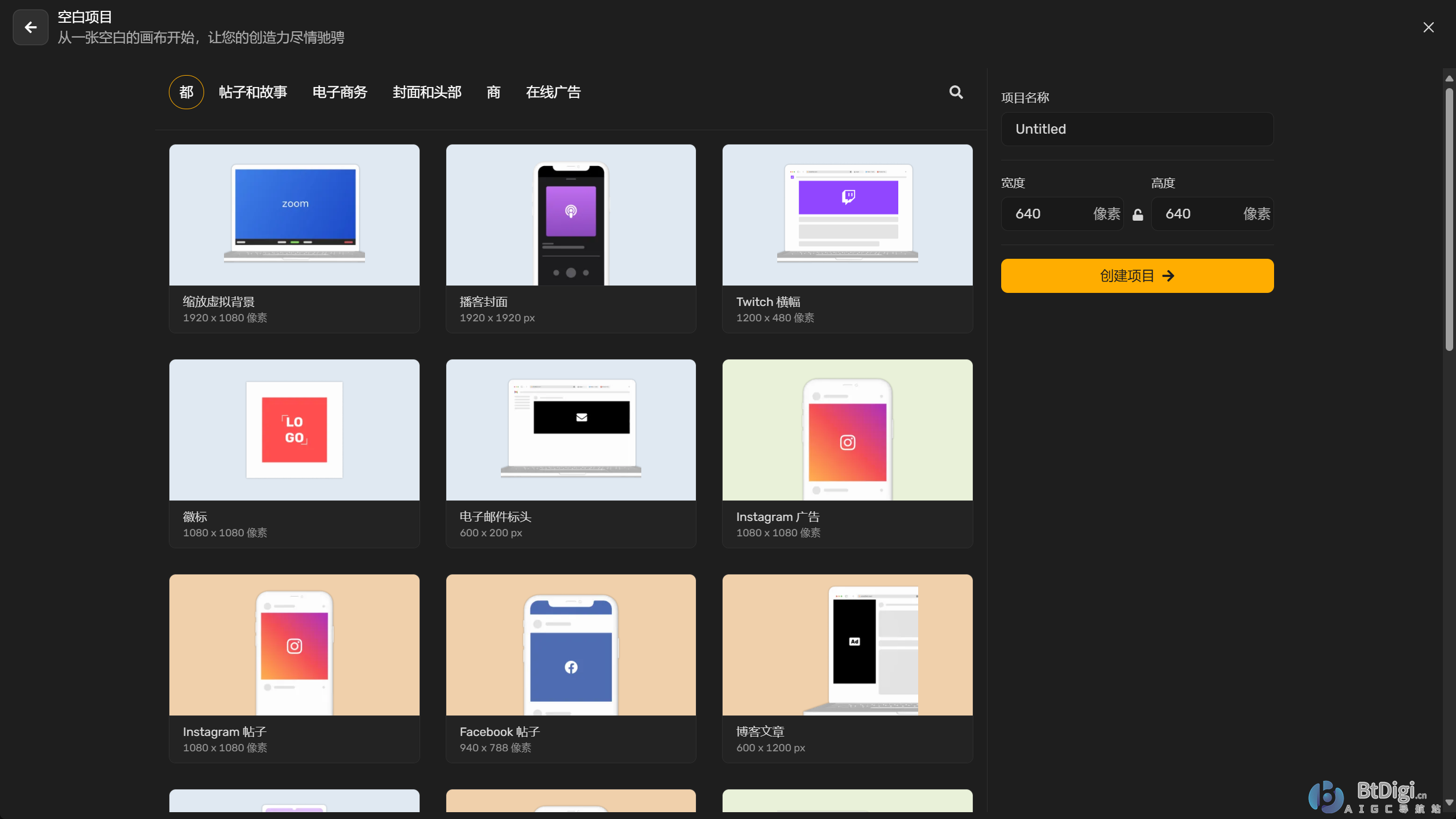Select the 徽标 logo template thumbnail
The width and height of the screenshot is (1456, 819).
pos(294,430)
